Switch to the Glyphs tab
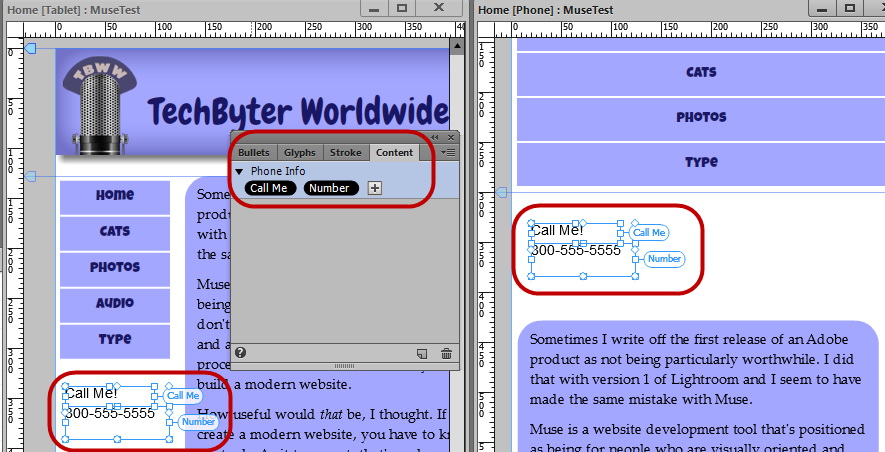Image resolution: width=885 pixels, height=452 pixels. (300, 152)
